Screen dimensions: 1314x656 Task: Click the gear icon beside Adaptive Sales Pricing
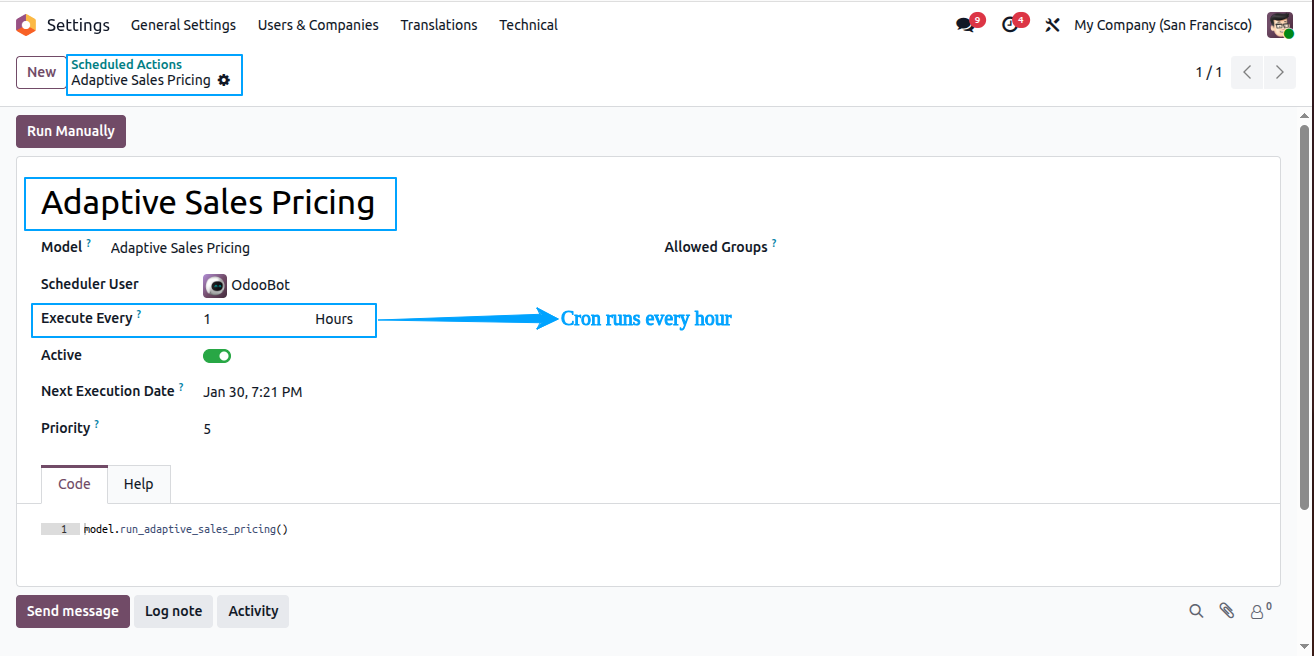(x=224, y=80)
